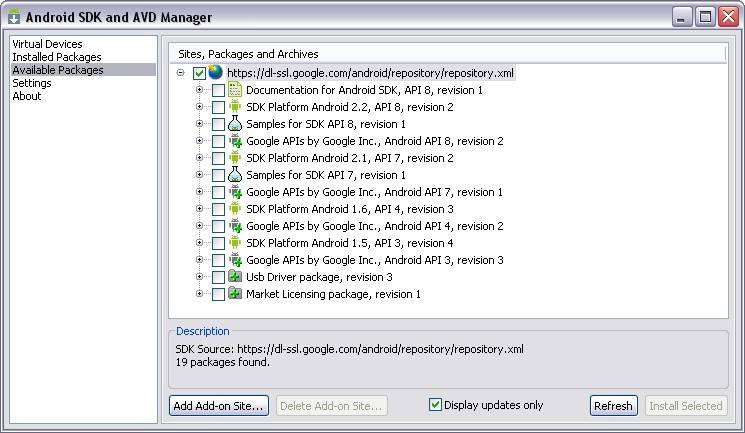Expand SDK Platform Android 2.1 node
Viewport: 745px width, 433px height.
point(200,157)
